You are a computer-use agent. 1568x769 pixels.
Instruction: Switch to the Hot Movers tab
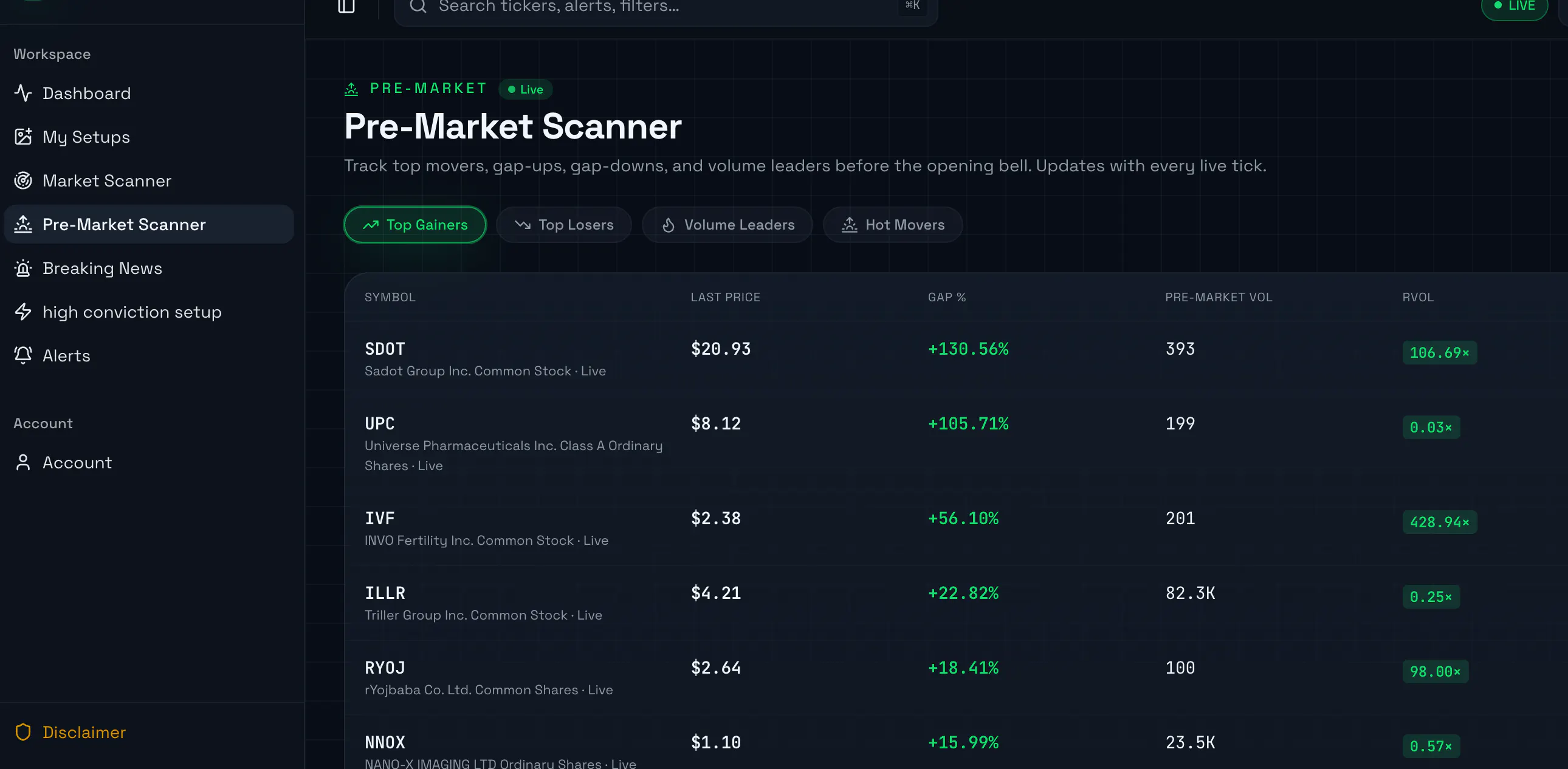click(892, 225)
